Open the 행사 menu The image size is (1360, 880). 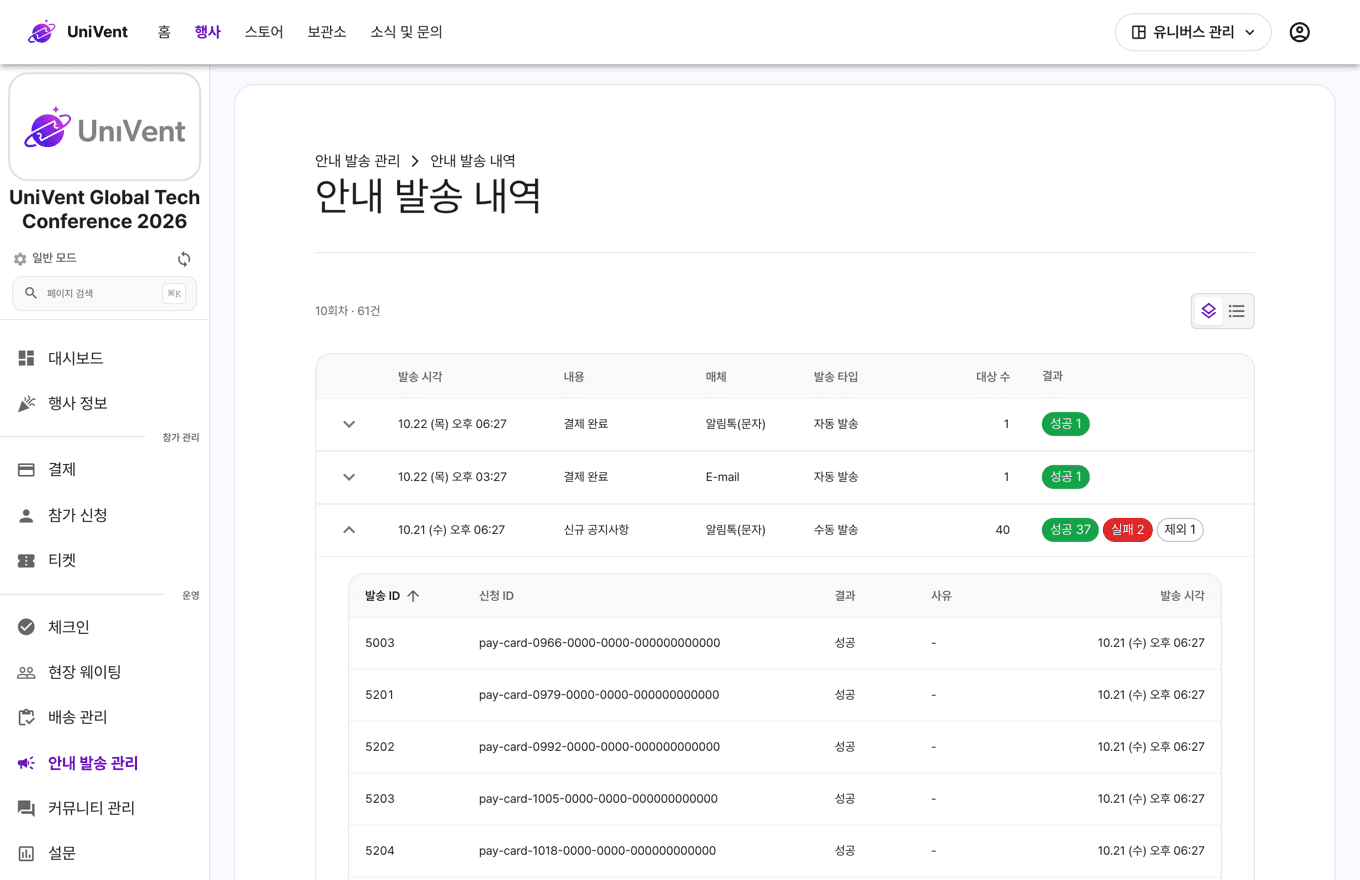coord(208,32)
